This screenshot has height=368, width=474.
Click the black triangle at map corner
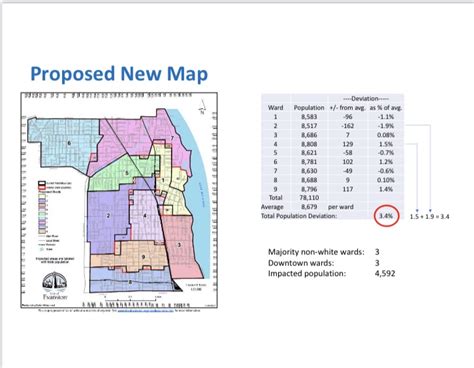point(176,286)
